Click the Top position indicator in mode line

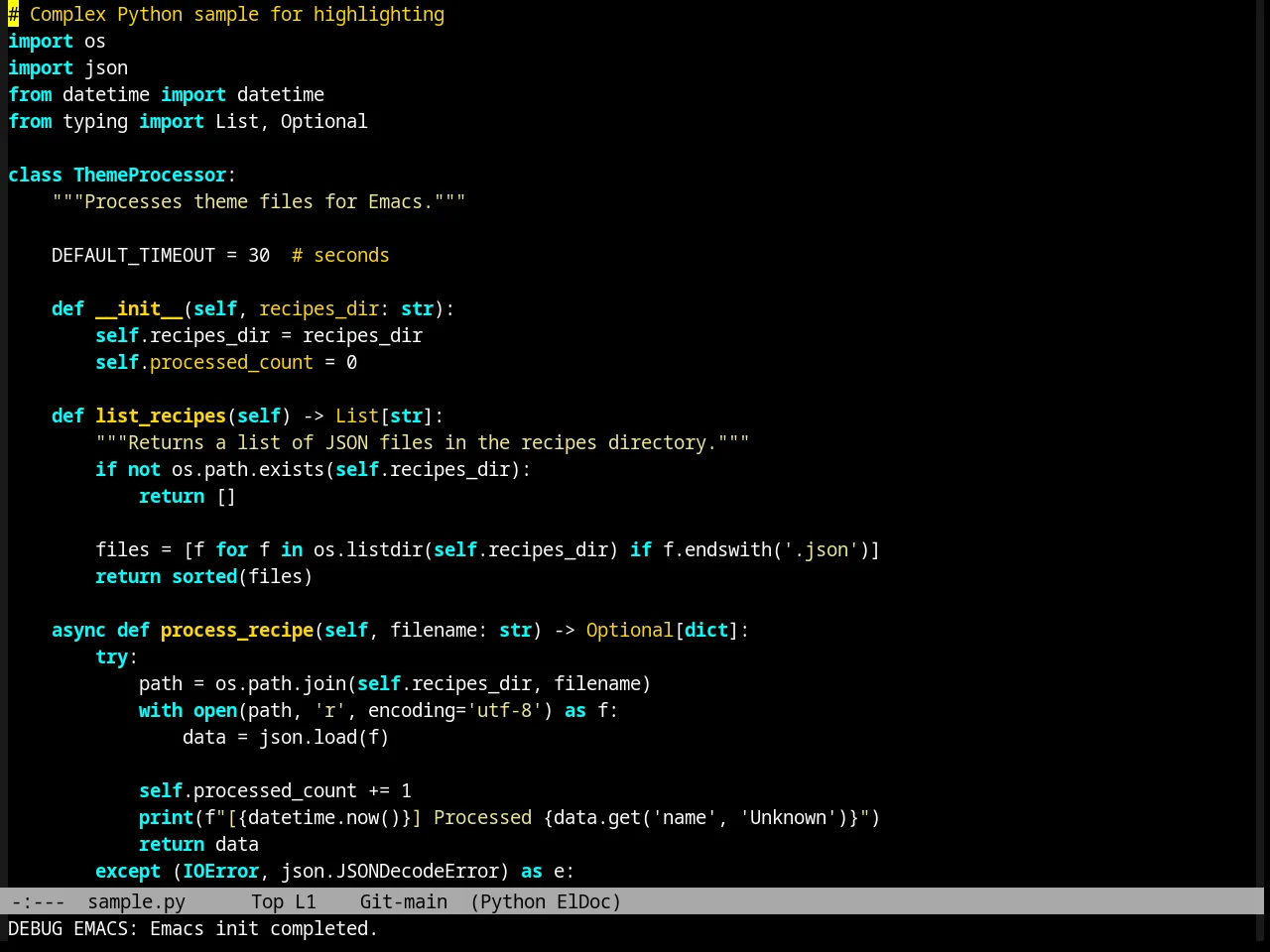[x=267, y=901]
